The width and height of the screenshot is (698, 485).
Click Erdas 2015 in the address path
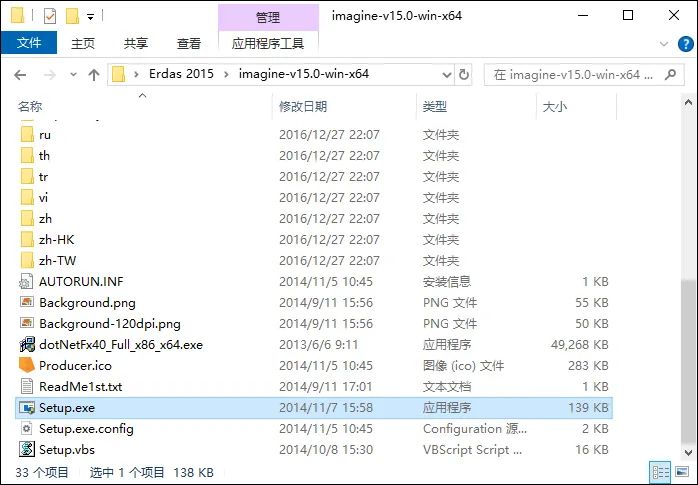point(182,74)
